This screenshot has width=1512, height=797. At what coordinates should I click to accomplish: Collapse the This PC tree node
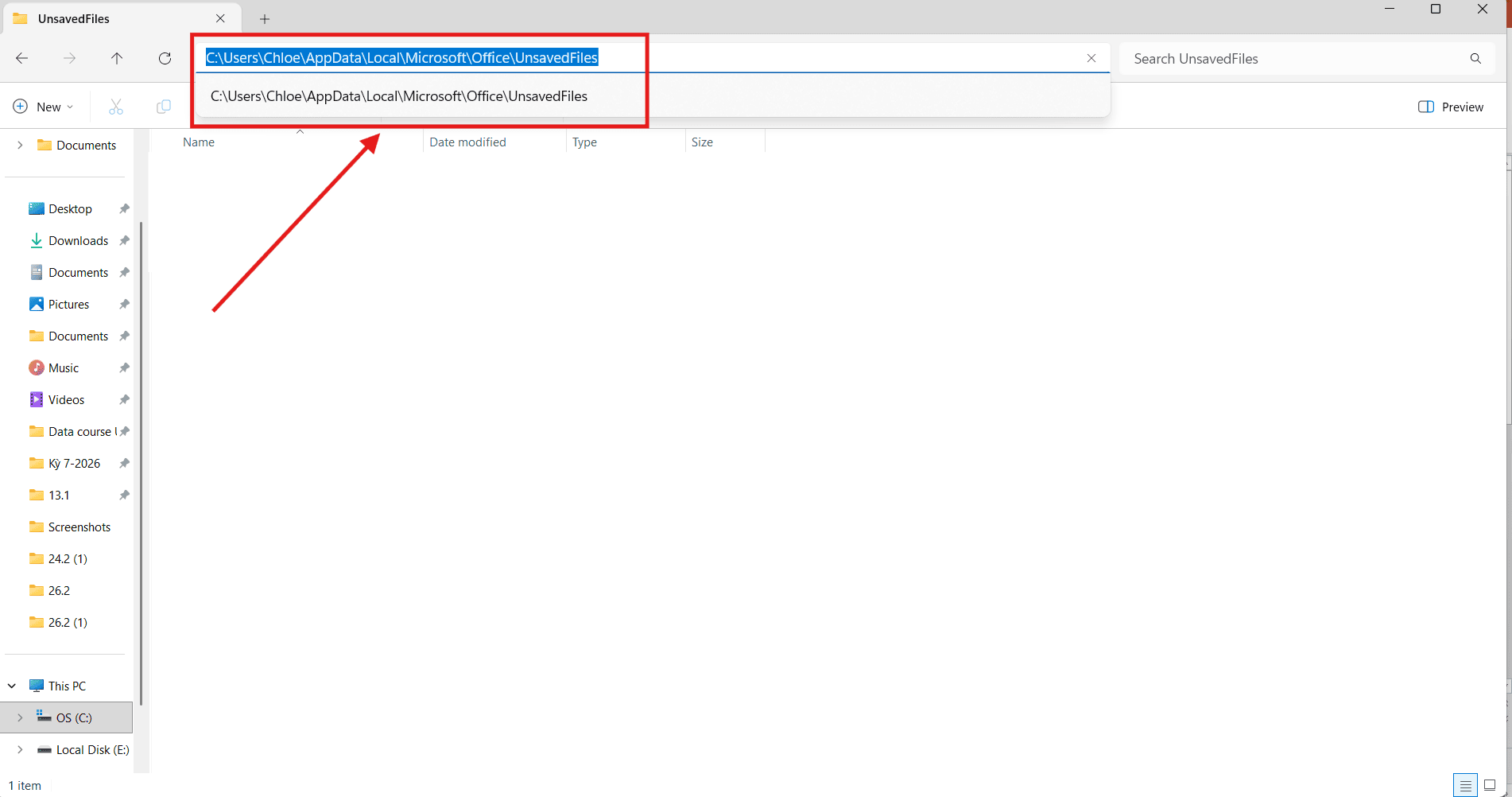[12, 686]
